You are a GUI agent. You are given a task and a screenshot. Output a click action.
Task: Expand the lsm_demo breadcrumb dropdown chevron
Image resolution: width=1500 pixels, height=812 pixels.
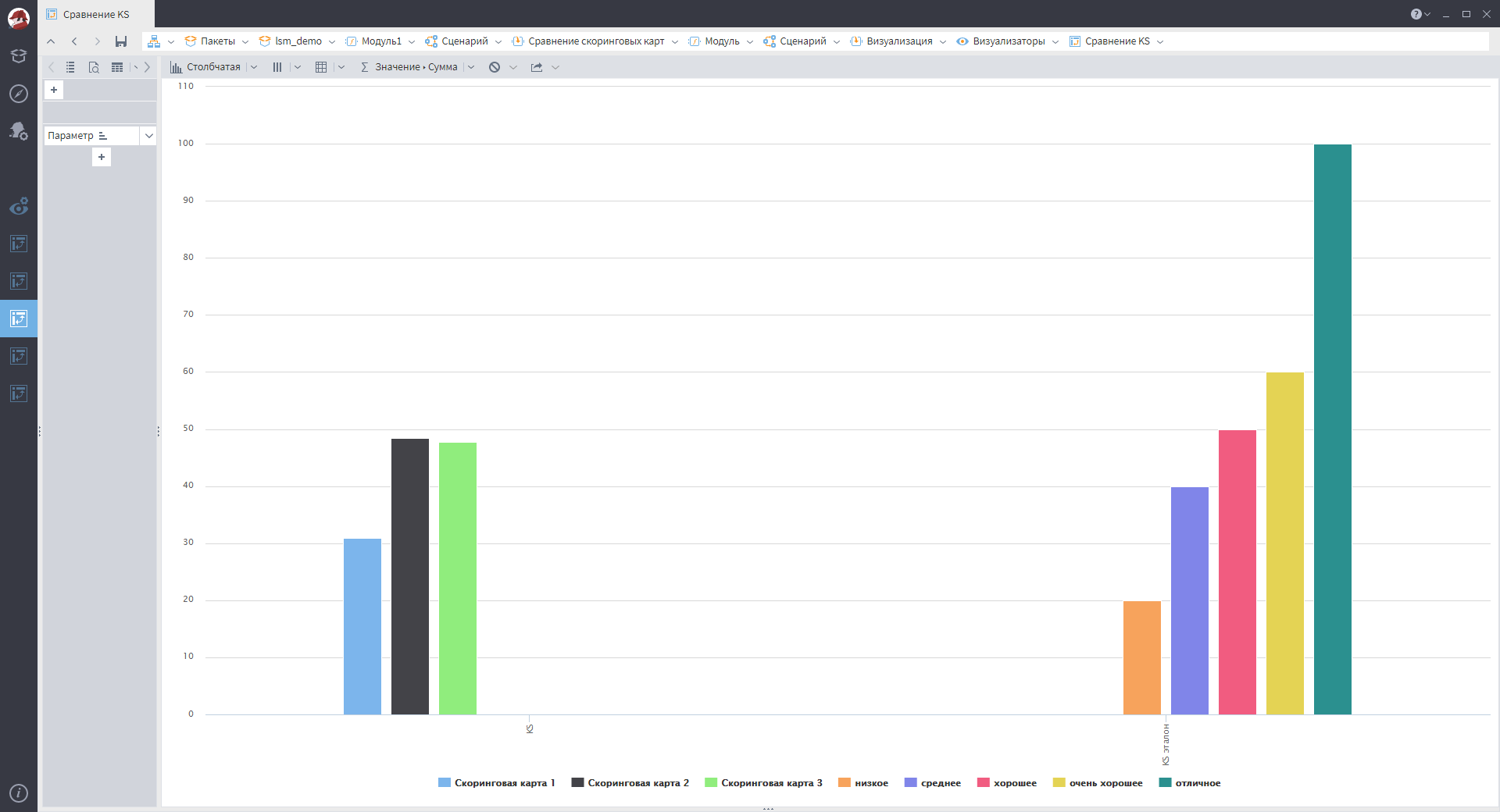pyautogui.click(x=332, y=42)
